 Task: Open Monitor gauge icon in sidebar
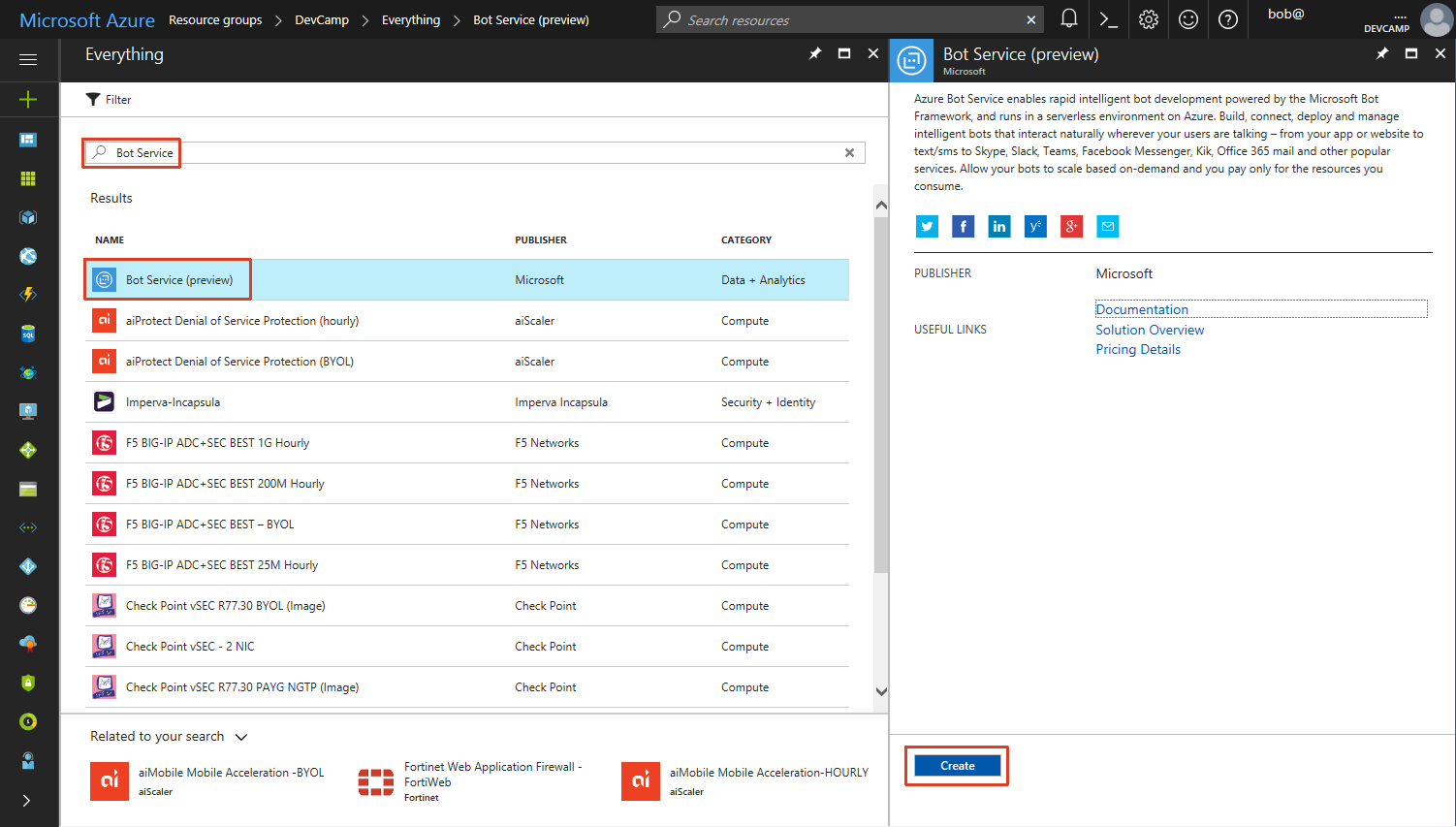tap(28, 605)
